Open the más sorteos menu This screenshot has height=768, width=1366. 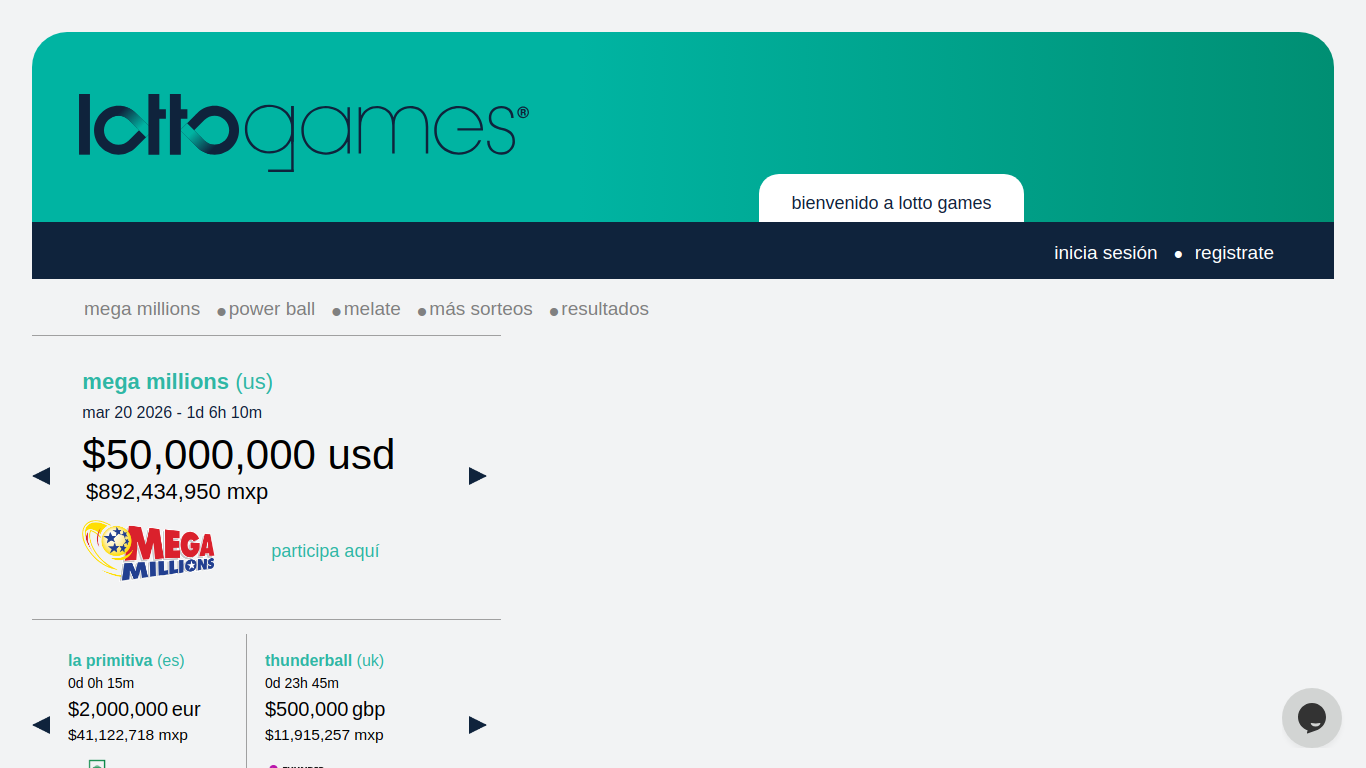coord(481,309)
